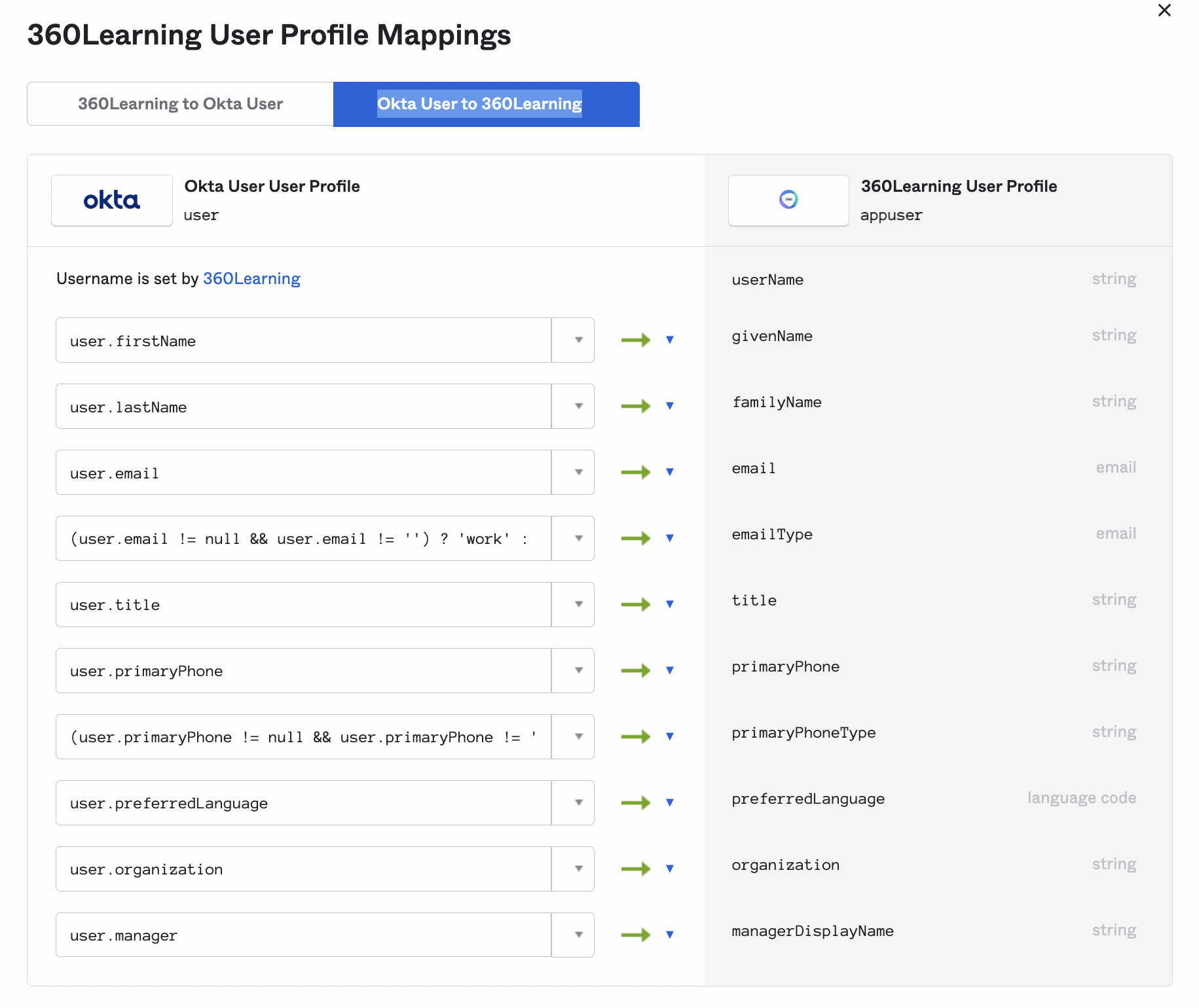Edit the primaryPhoneType expression field
This screenshot has height=1008, width=1199.
click(x=303, y=737)
